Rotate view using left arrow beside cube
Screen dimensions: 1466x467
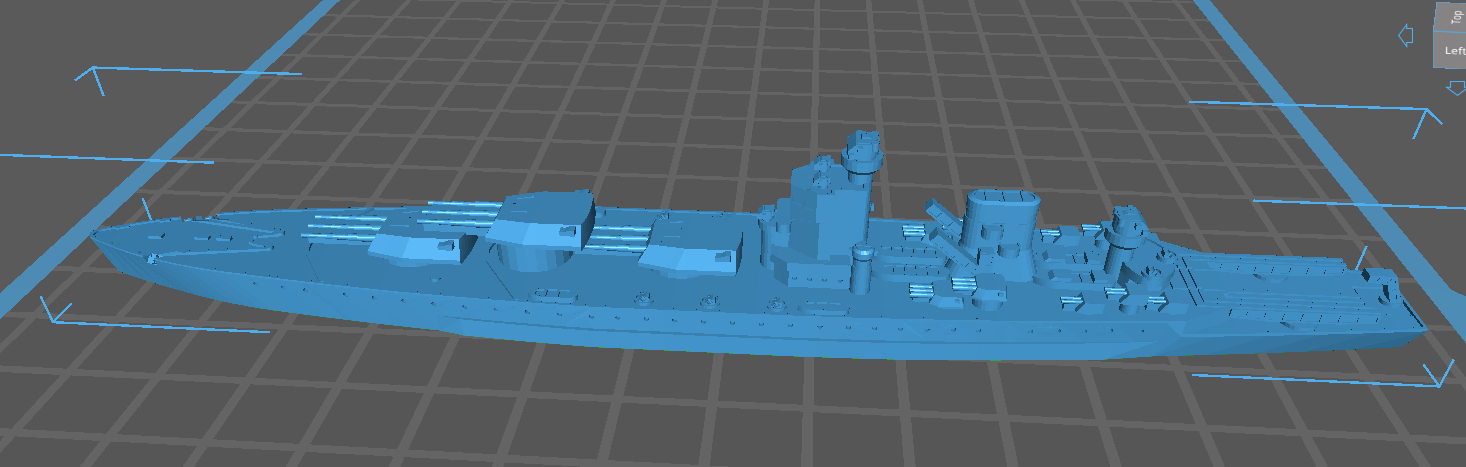[1405, 36]
